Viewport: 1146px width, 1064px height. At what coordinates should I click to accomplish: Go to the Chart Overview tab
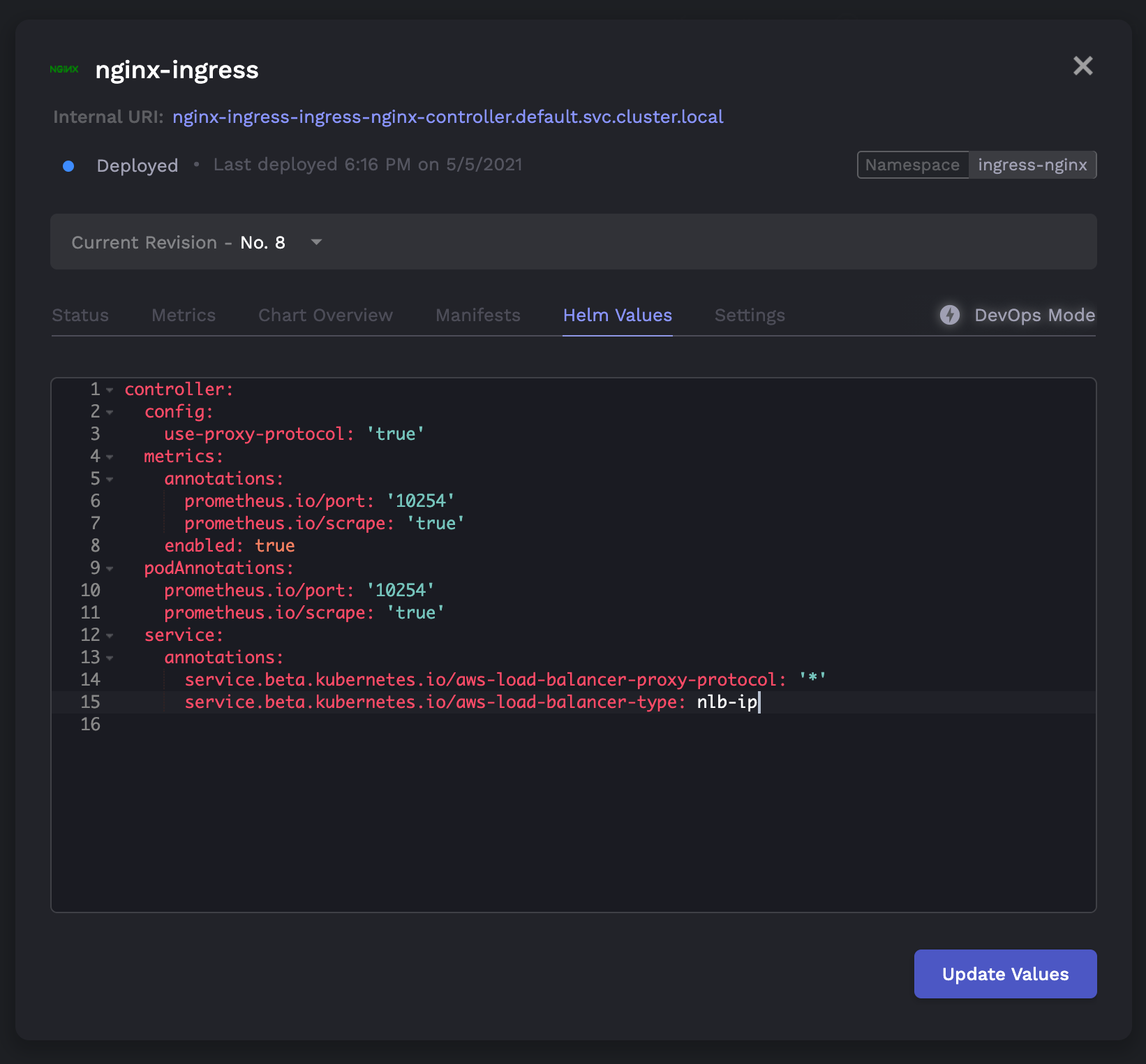tap(325, 315)
